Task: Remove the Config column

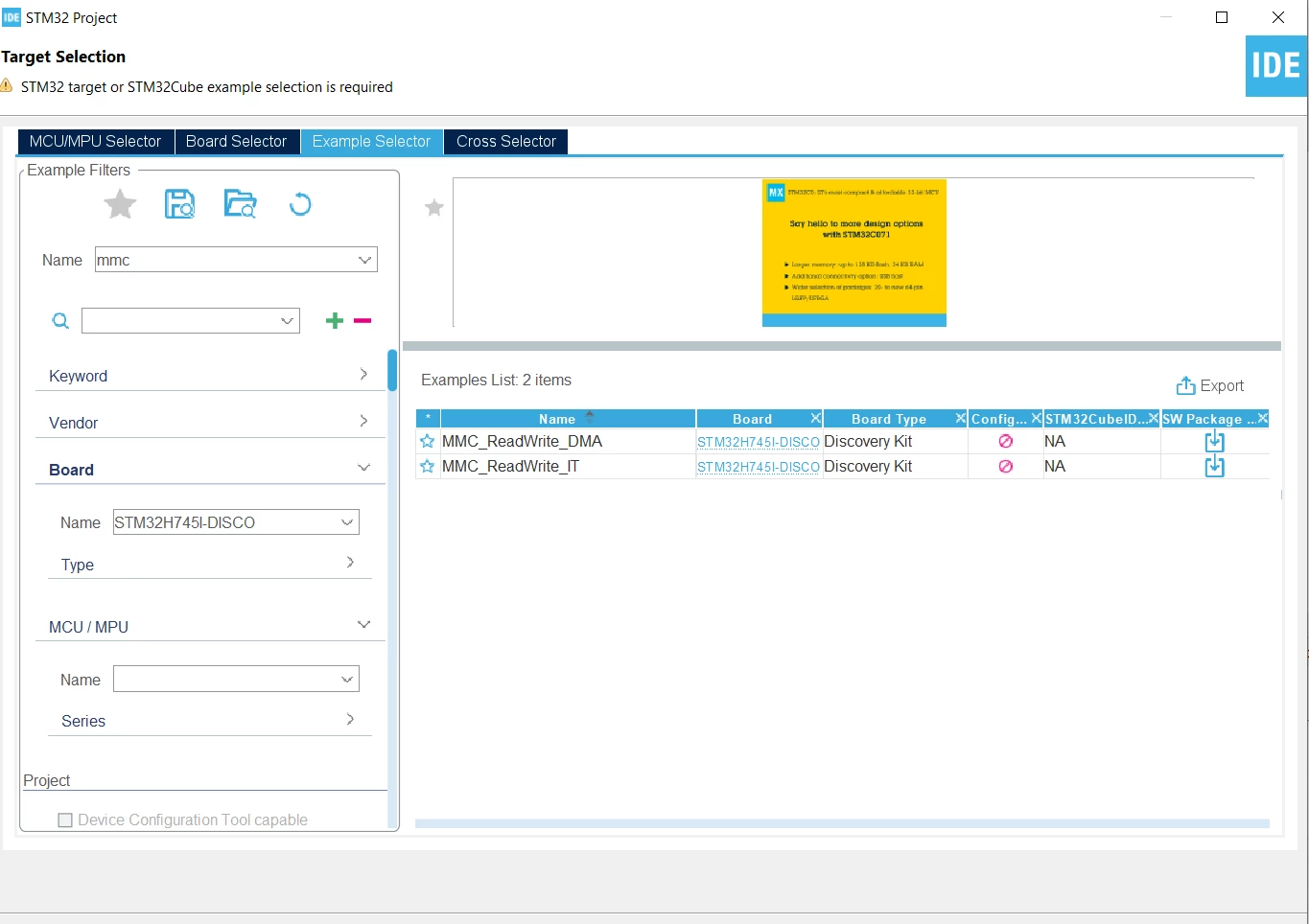Action: click(x=1037, y=419)
